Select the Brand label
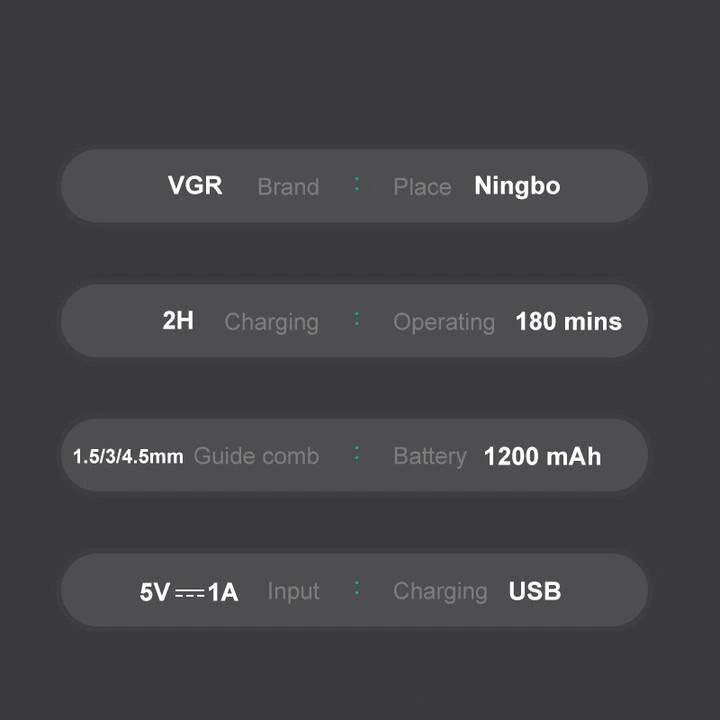 click(288, 187)
